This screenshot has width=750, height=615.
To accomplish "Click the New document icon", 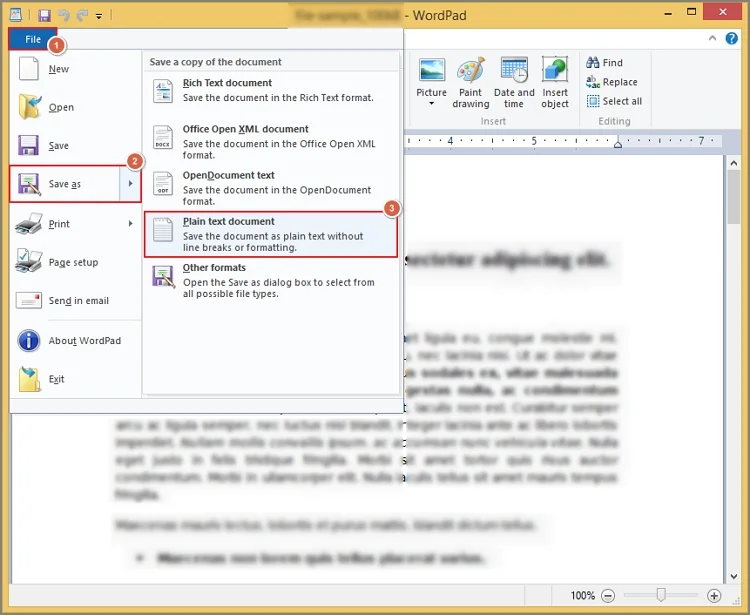I will (29, 68).
